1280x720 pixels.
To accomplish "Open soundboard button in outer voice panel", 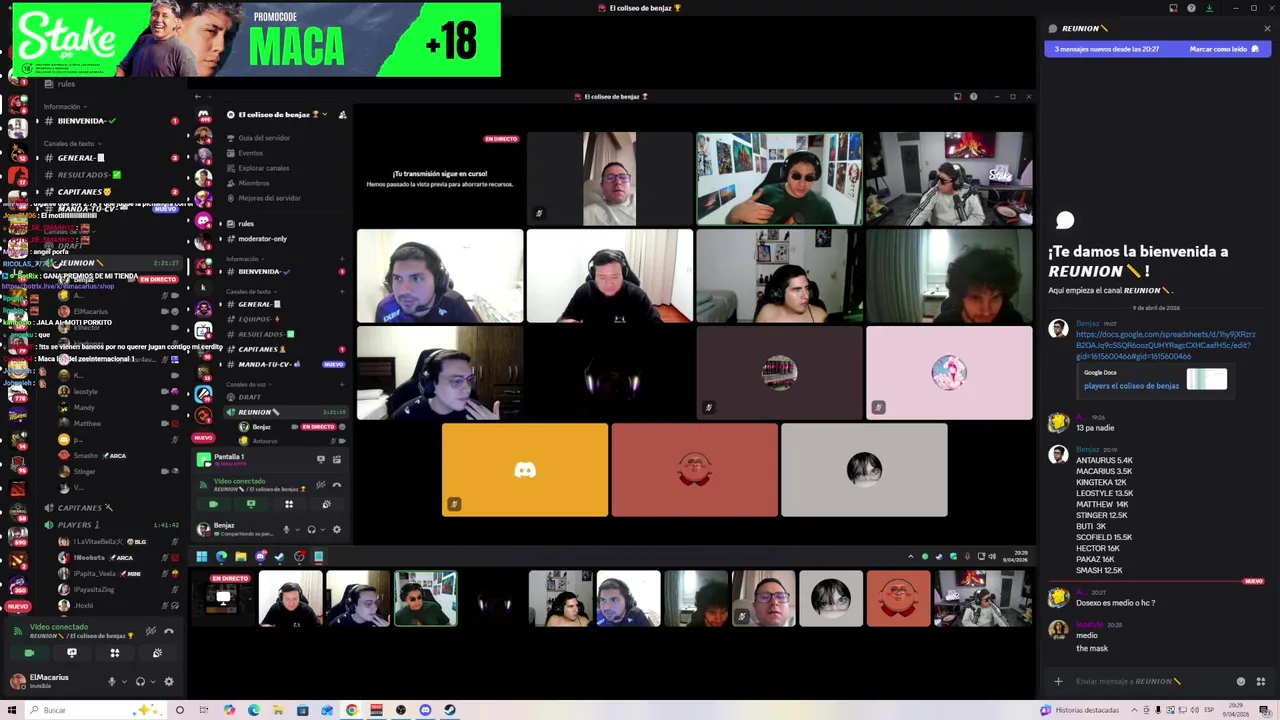I will pyautogui.click(x=157, y=653).
